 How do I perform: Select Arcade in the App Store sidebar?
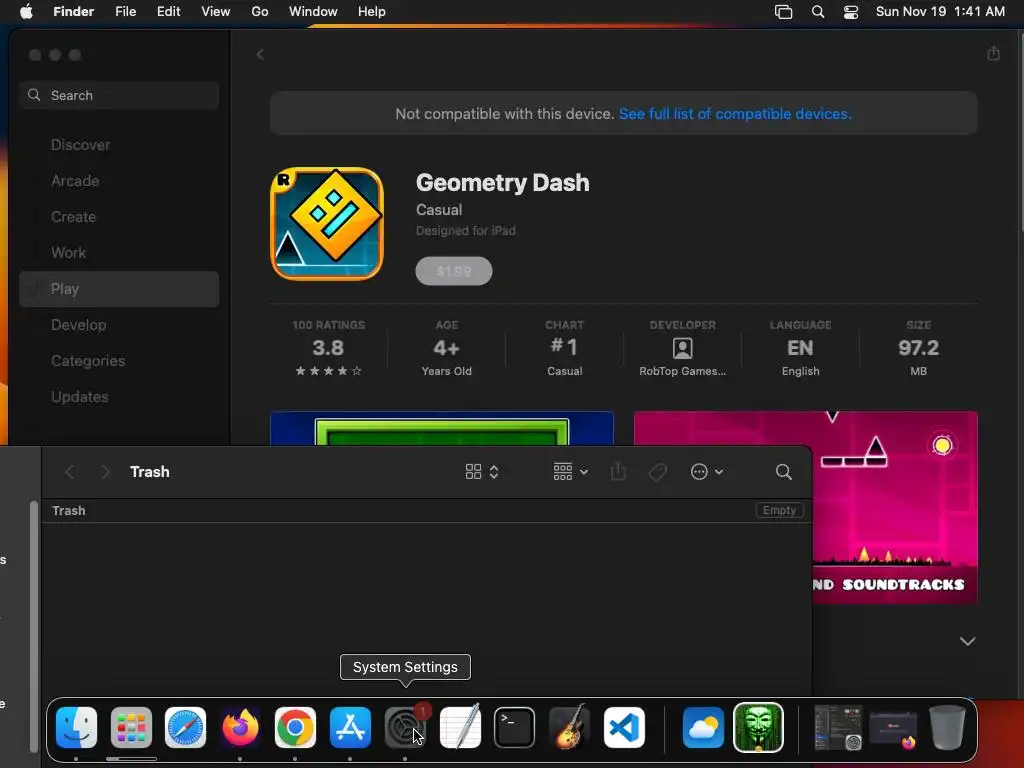click(x=120, y=181)
